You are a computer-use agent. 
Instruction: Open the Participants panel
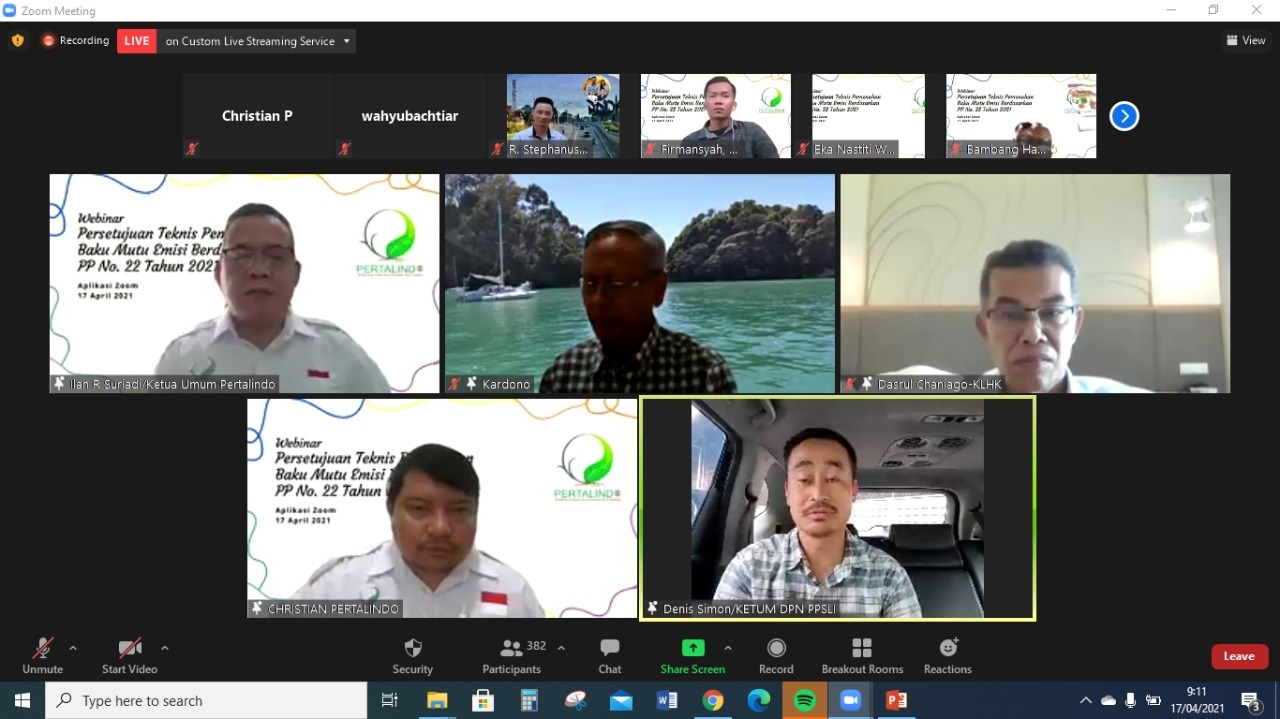click(x=512, y=655)
